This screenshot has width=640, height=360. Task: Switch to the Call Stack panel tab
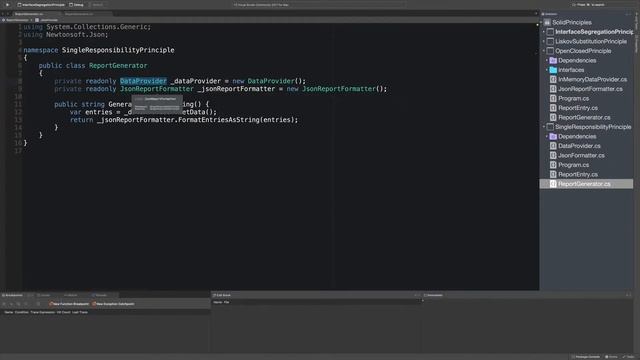[222, 295]
